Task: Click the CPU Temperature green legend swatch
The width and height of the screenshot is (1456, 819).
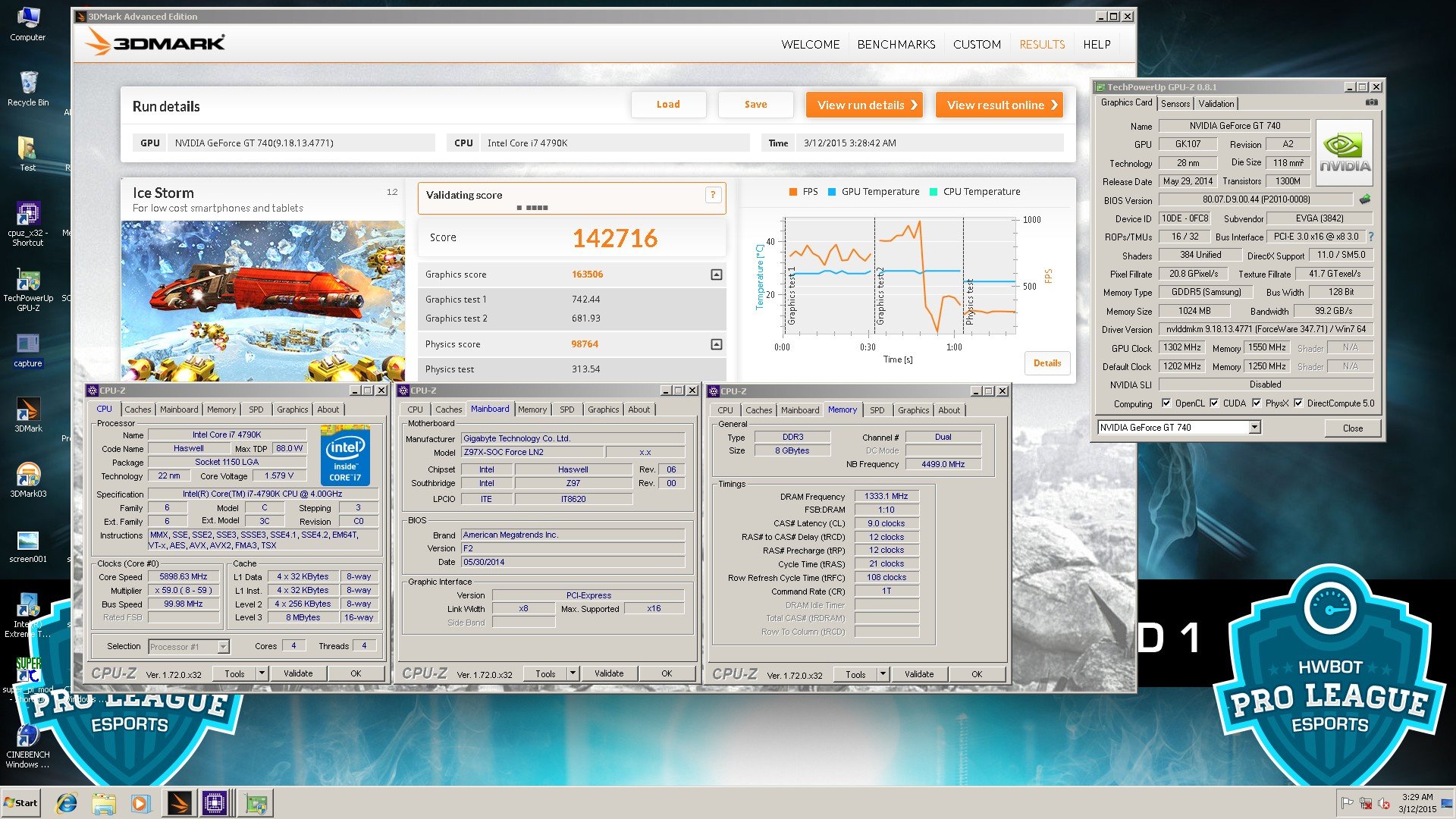Action: click(934, 192)
